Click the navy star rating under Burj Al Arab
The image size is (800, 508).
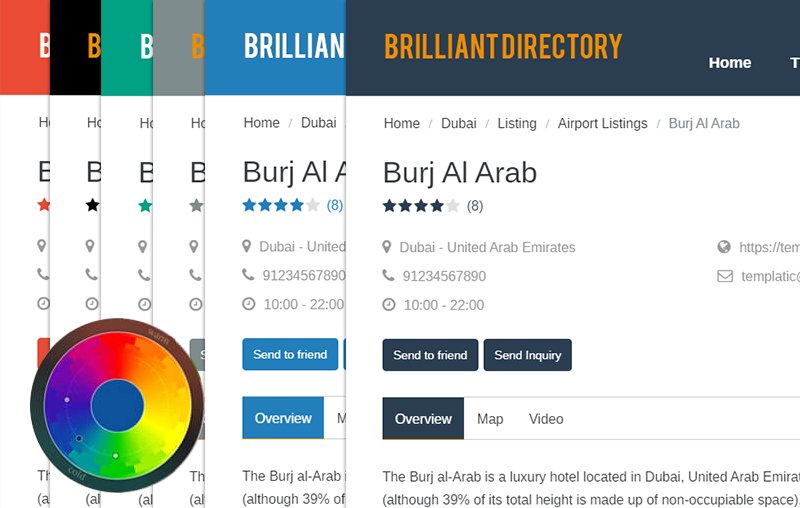421,206
